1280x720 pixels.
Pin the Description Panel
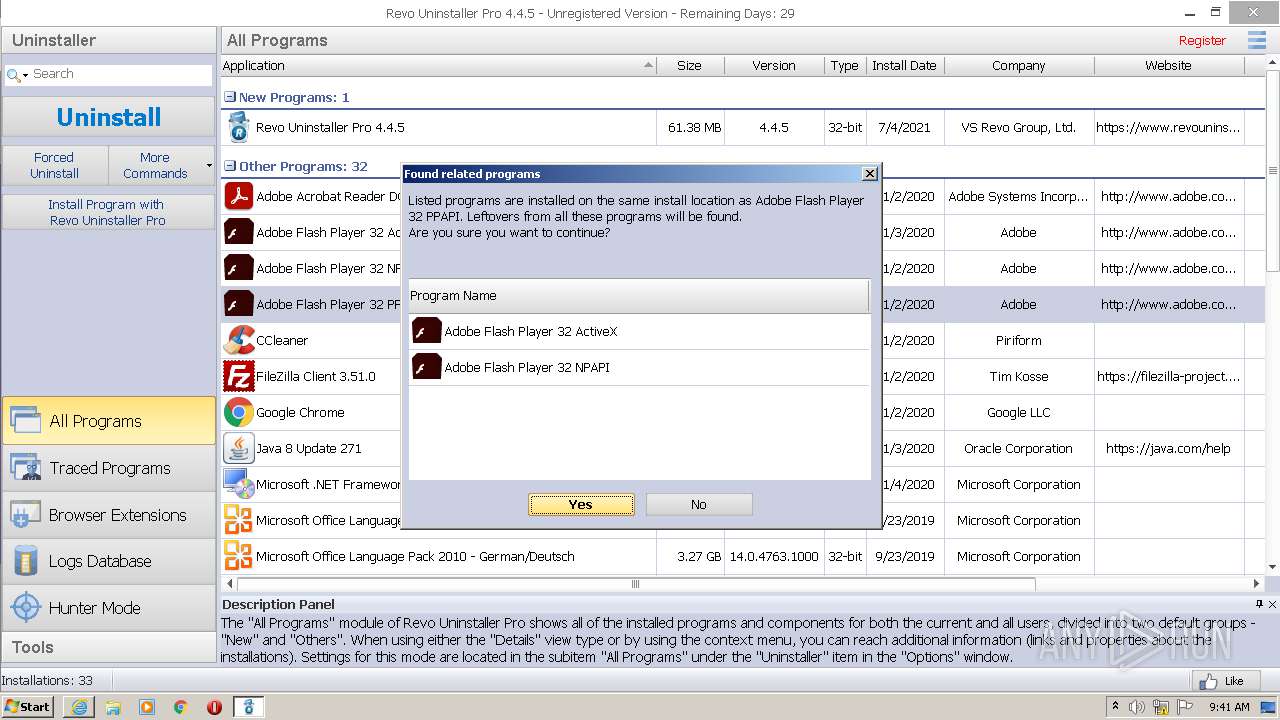point(1259,604)
